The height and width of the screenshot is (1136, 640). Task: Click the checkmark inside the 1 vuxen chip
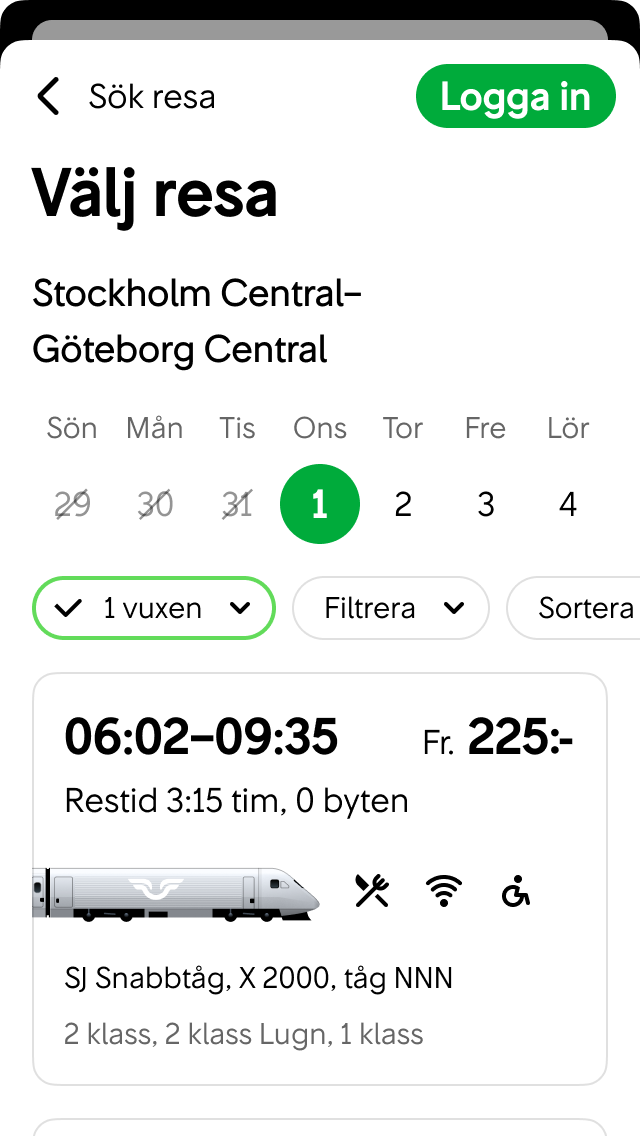[x=69, y=607]
